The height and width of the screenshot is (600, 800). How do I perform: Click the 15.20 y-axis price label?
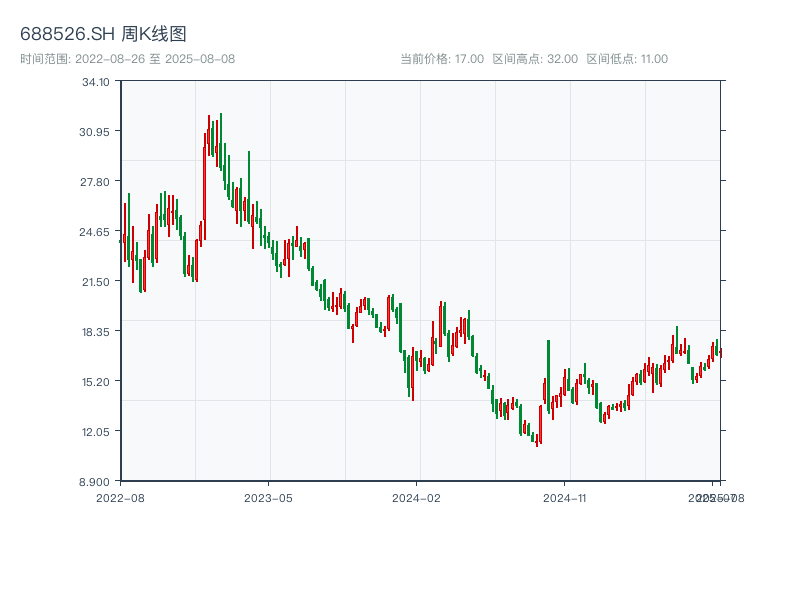[x=96, y=382]
